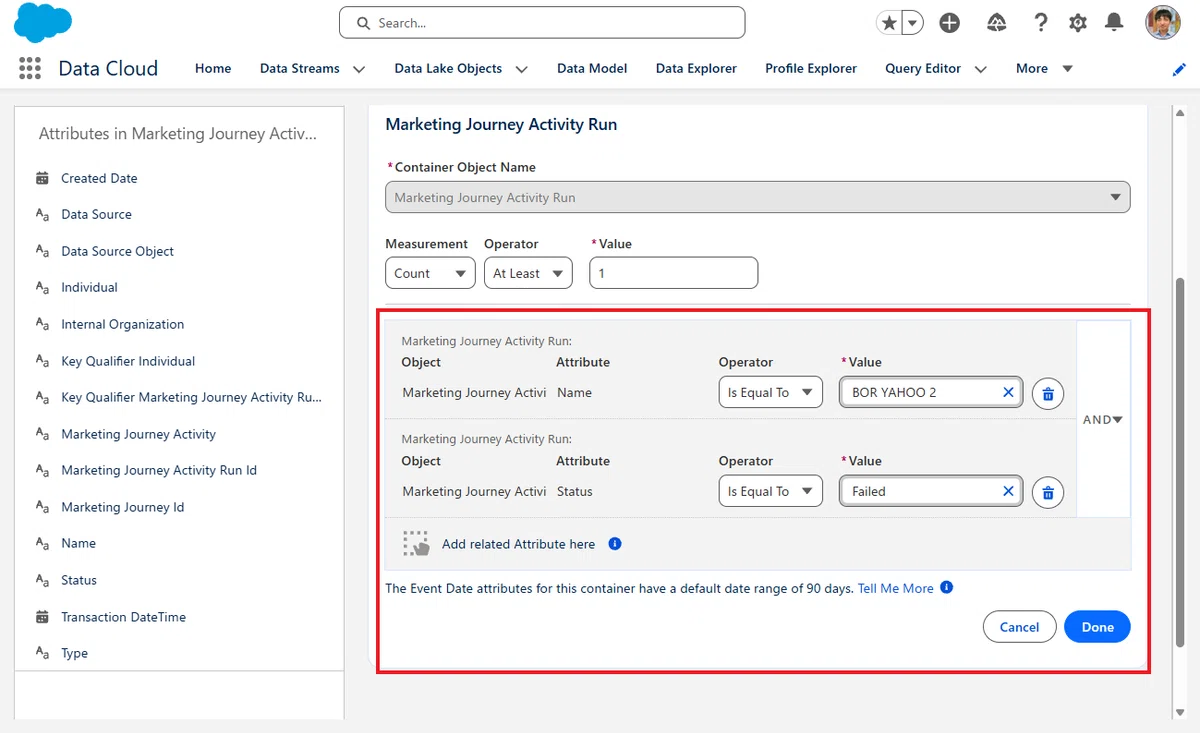This screenshot has width=1200, height=733.
Task: Select the Type attribute
Action: [74, 653]
